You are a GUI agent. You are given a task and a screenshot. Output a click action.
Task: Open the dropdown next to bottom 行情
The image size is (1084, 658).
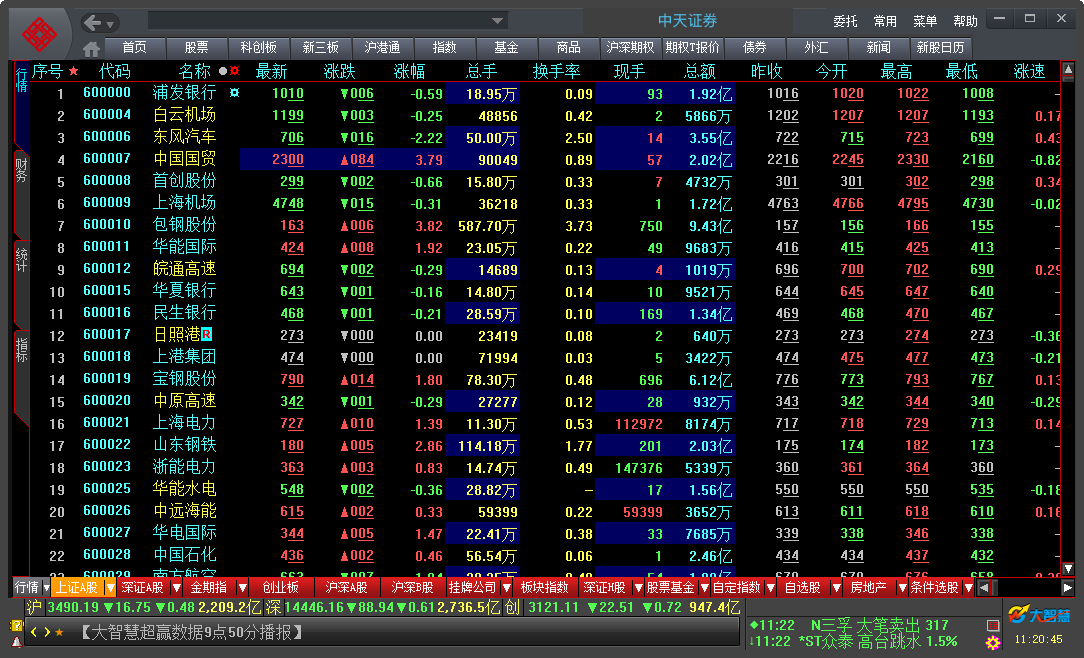(x=46, y=588)
